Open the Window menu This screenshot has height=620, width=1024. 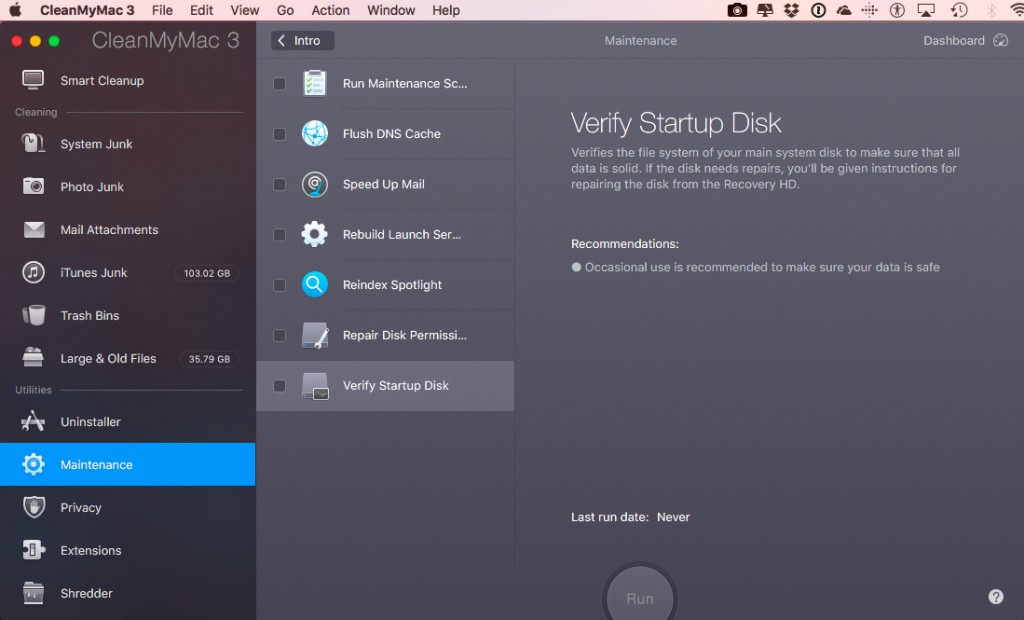(x=391, y=10)
